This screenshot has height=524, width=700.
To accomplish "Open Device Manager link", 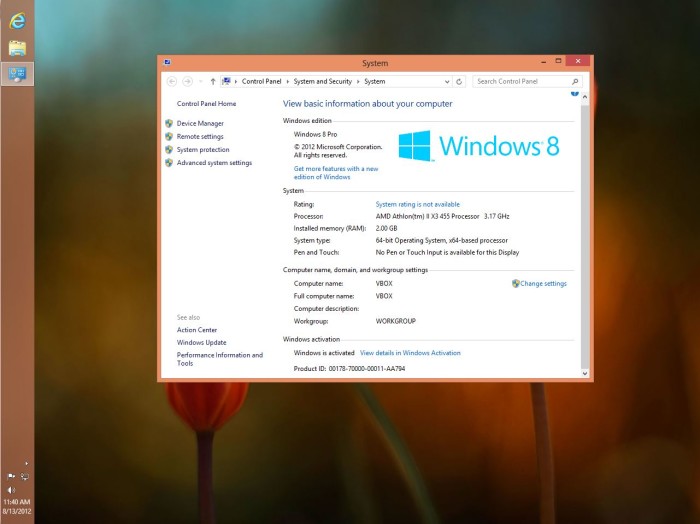I will pos(200,123).
